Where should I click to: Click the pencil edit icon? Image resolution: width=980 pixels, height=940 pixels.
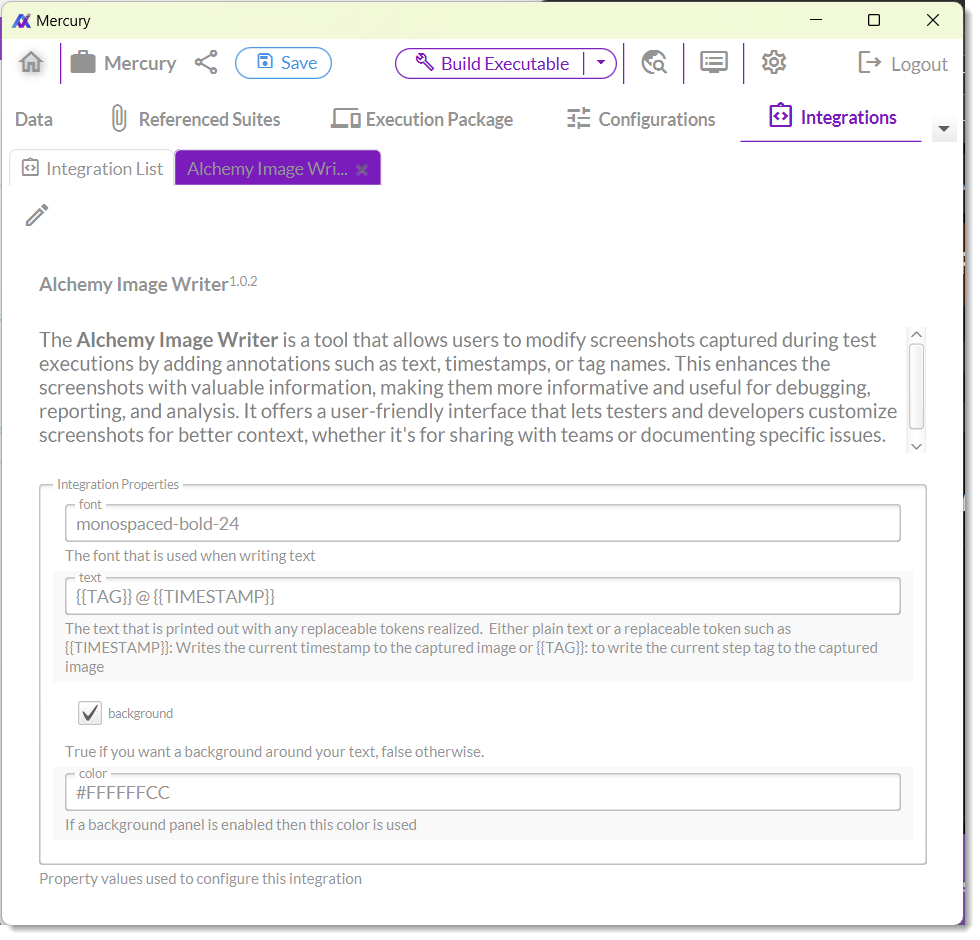tap(37, 215)
